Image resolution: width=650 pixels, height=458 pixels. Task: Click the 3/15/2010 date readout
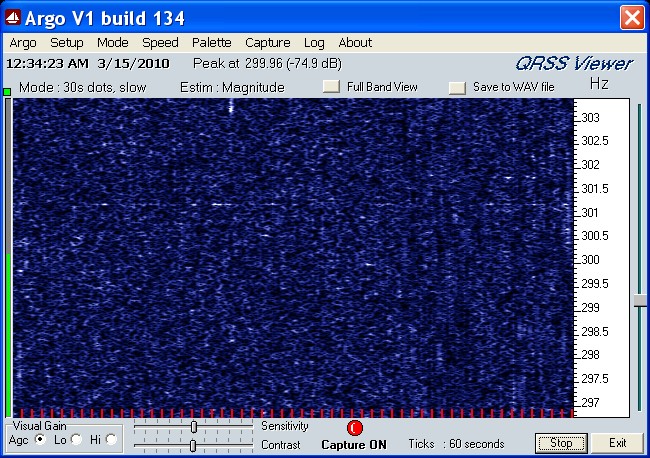133,64
